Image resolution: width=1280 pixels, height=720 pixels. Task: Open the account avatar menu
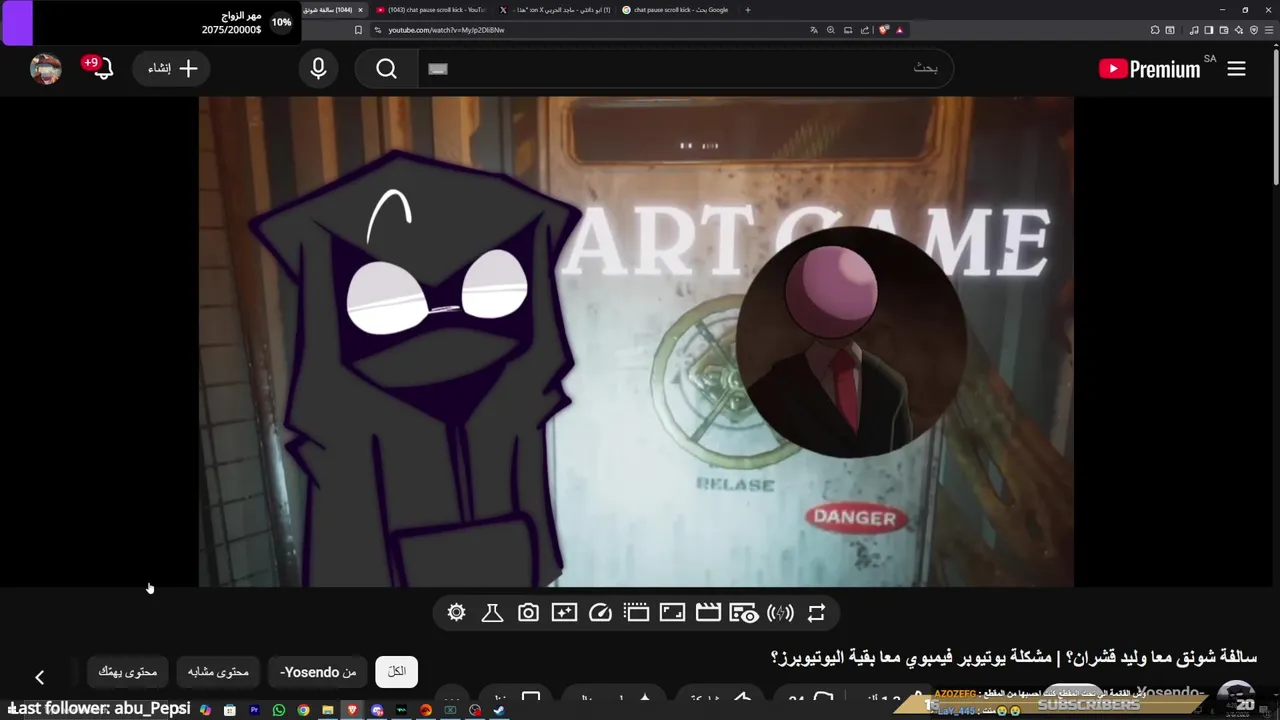tap(46, 69)
